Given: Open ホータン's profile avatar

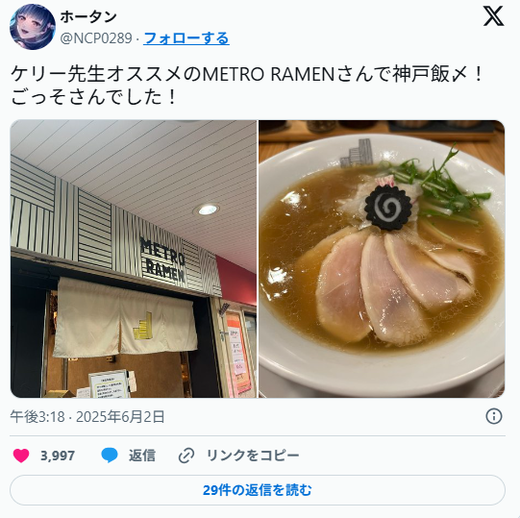Looking at the screenshot, I should [x=32, y=27].
